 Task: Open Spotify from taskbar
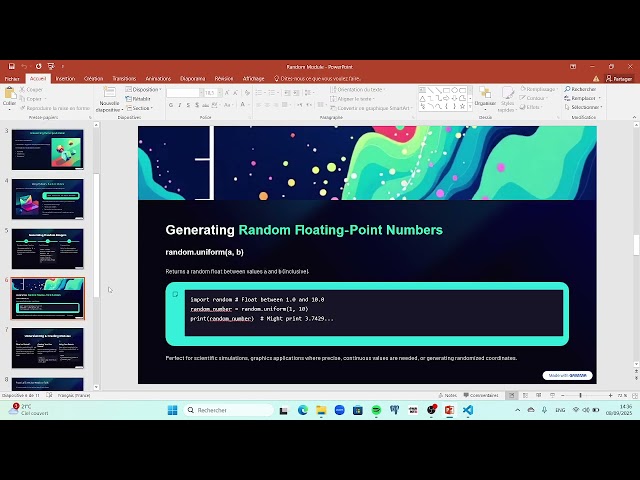click(x=376, y=410)
